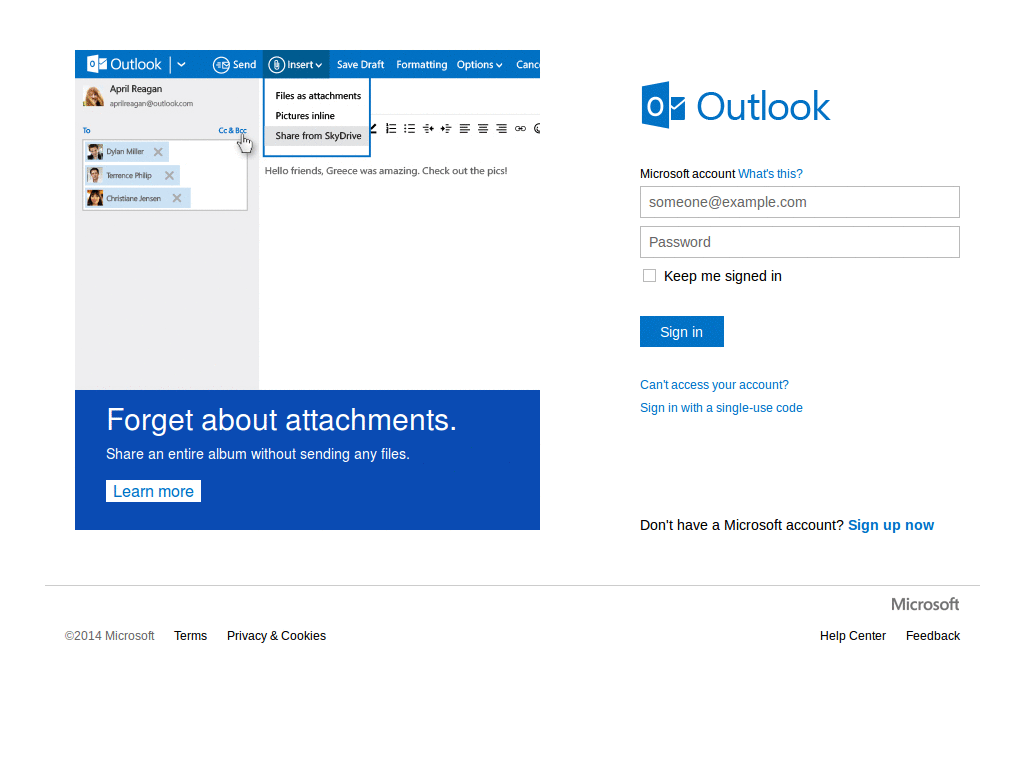Click the Sign up now link

[x=890, y=525]
